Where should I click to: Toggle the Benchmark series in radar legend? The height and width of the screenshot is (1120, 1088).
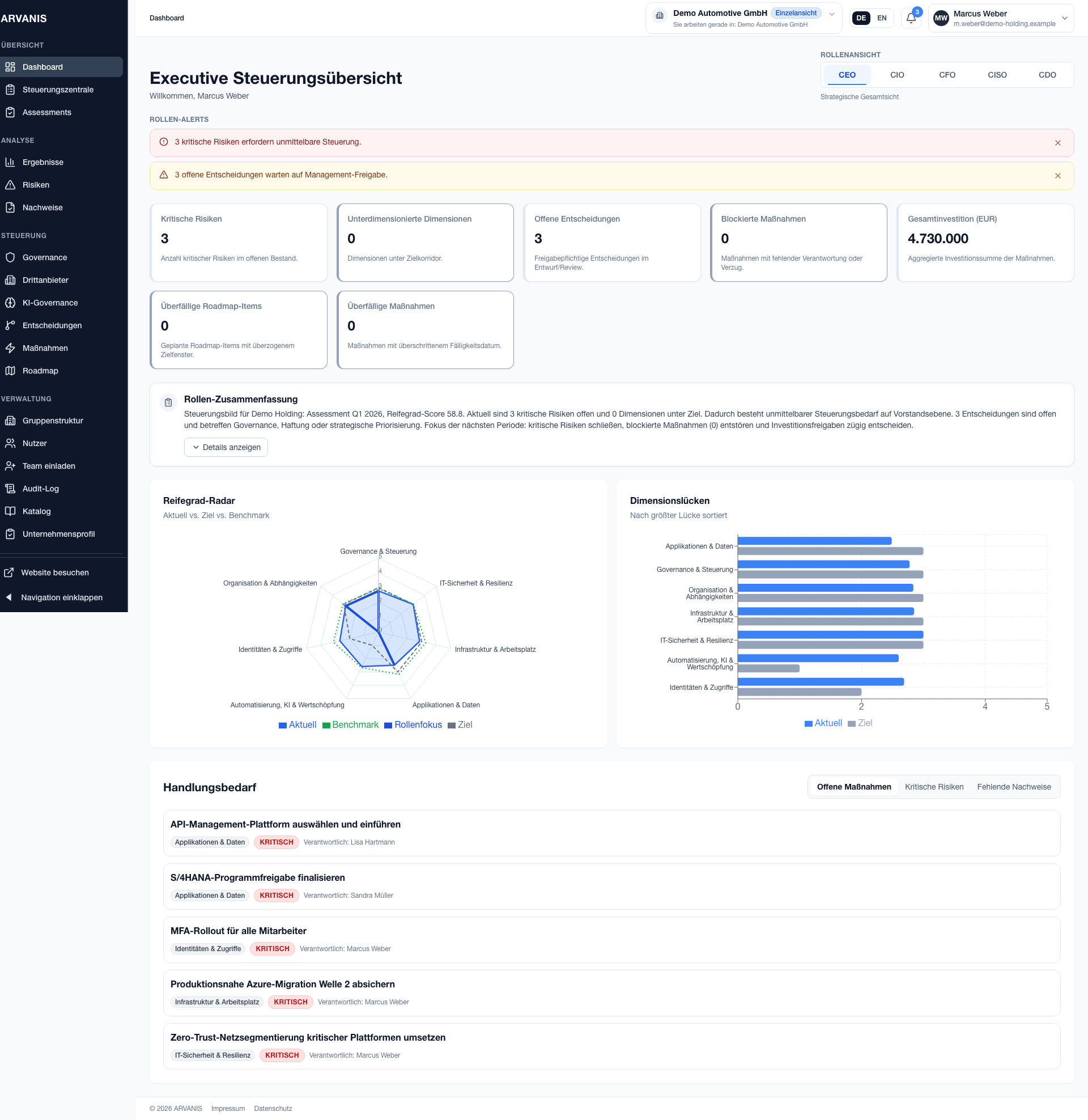click(350, 724)
